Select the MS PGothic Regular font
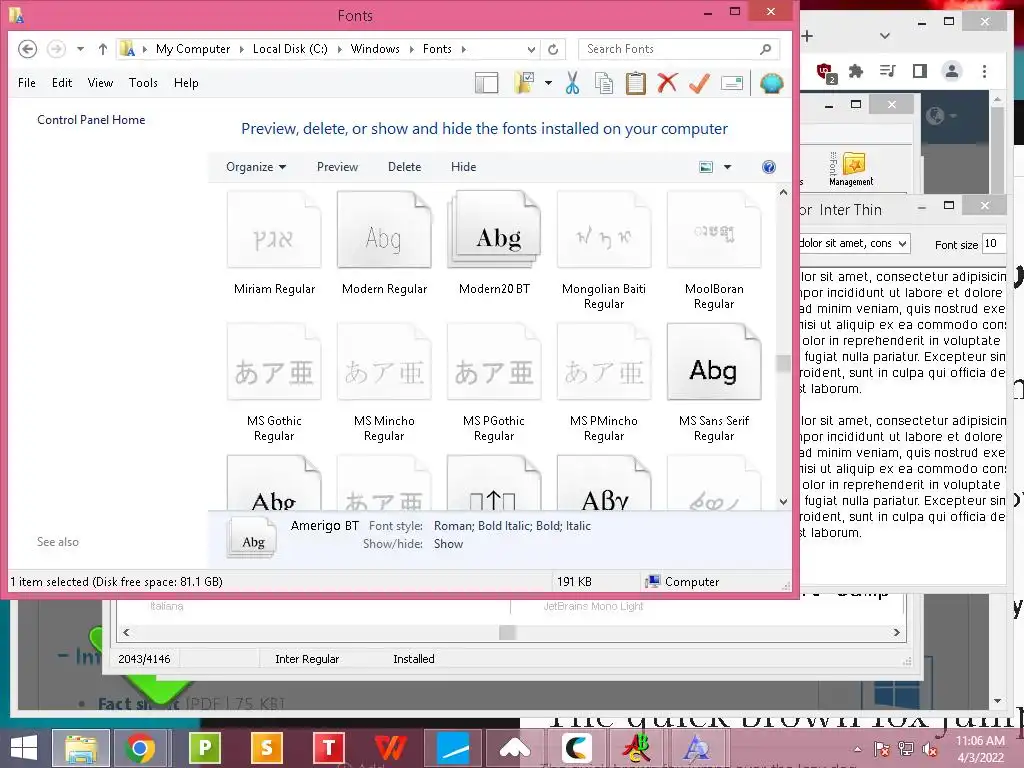Image resolution: width=1024 pixels, height=768 pixels. coord(494,383)
